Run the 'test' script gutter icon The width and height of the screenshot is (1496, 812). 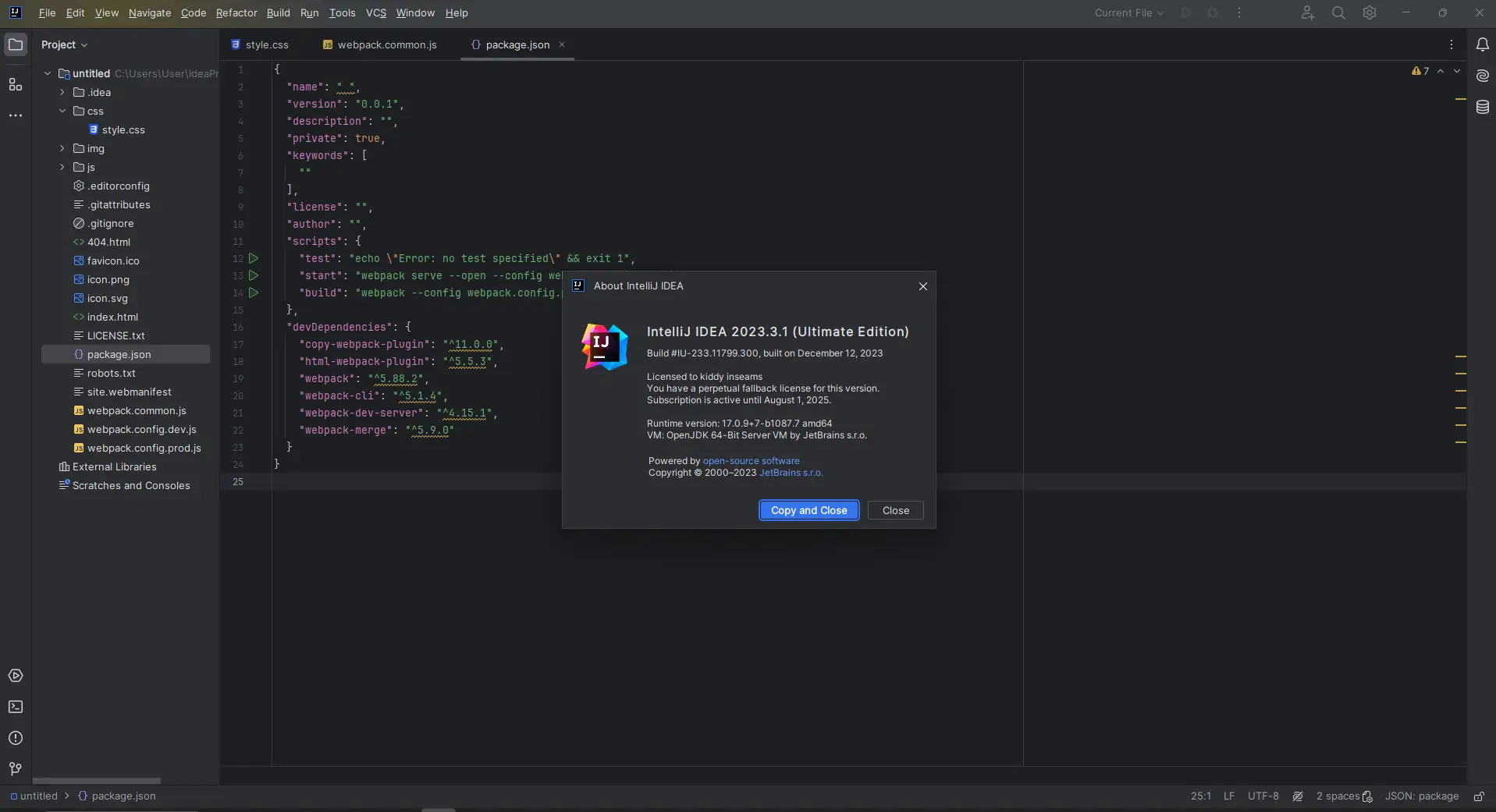point(254,258)
